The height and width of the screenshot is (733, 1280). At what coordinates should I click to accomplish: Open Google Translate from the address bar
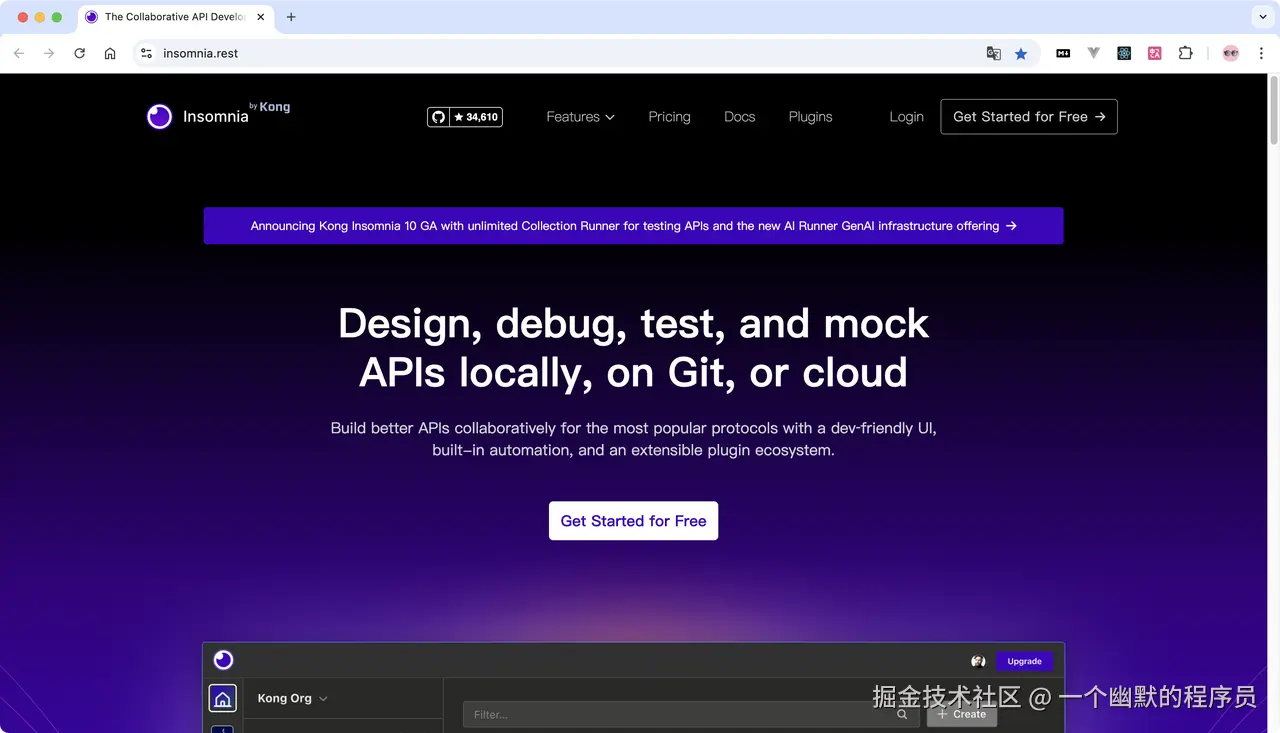tap(993, 52)
